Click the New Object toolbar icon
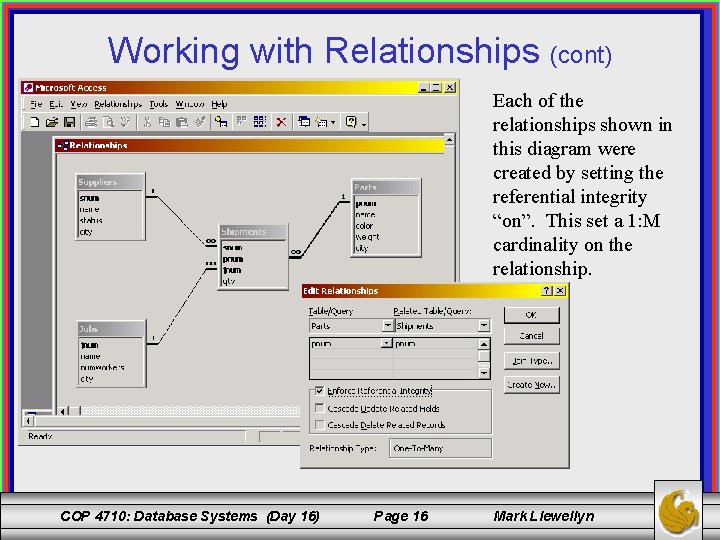 coord(321,122)
